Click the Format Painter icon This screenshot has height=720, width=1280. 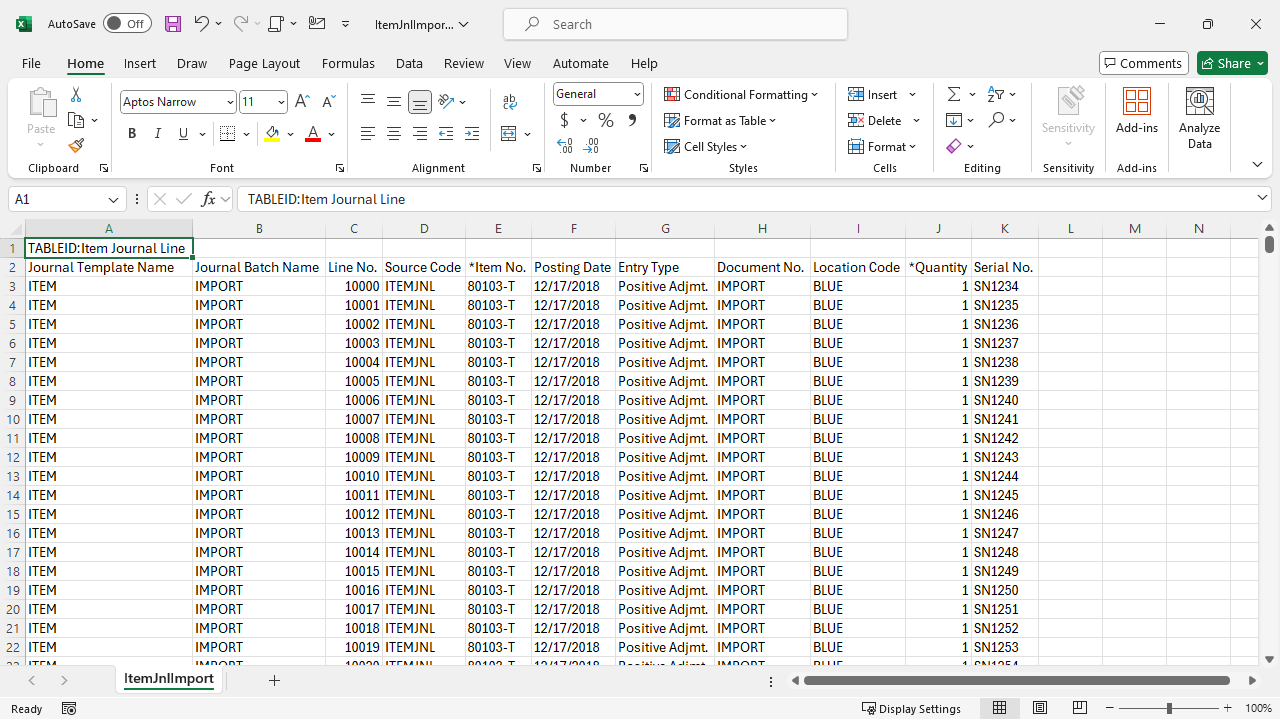tap(76, 145)
